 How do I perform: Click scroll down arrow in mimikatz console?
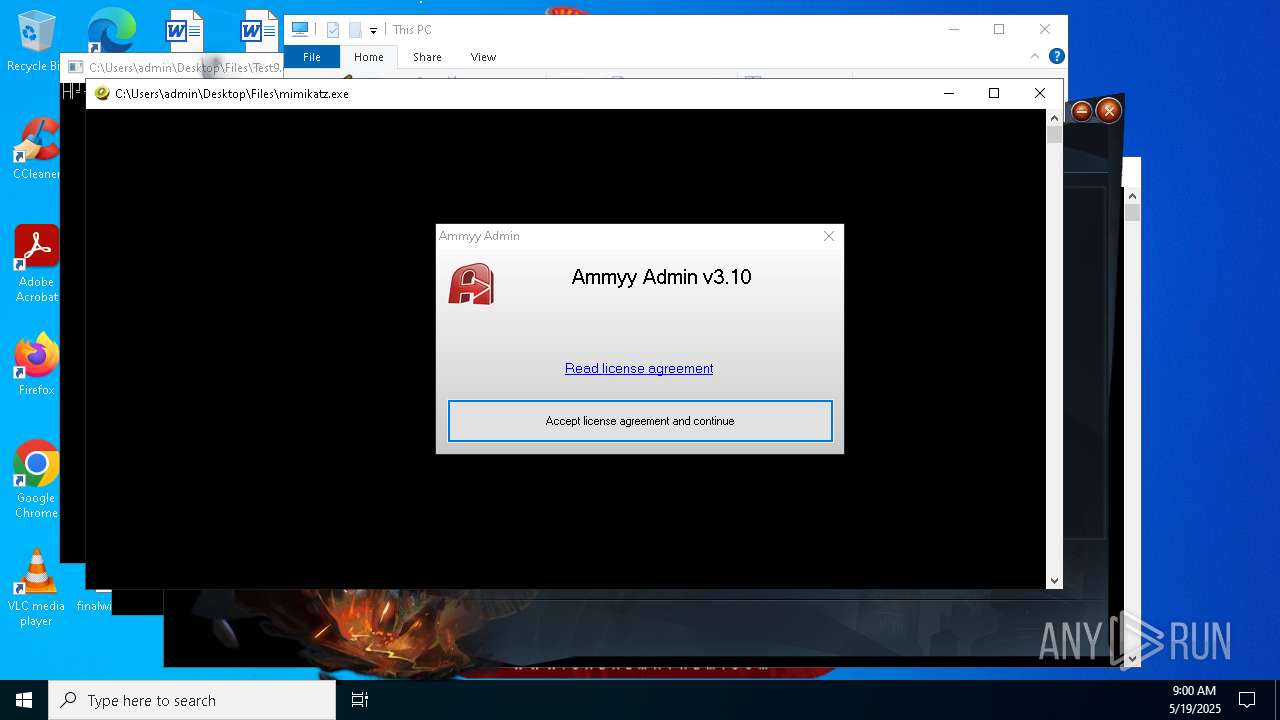coord(1054,580)
